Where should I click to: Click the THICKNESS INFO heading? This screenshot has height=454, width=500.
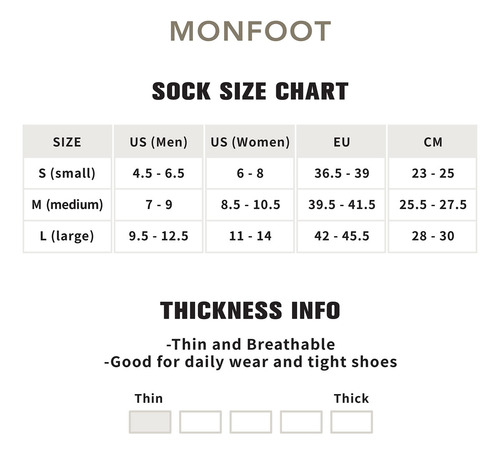(x=250, y=310)
